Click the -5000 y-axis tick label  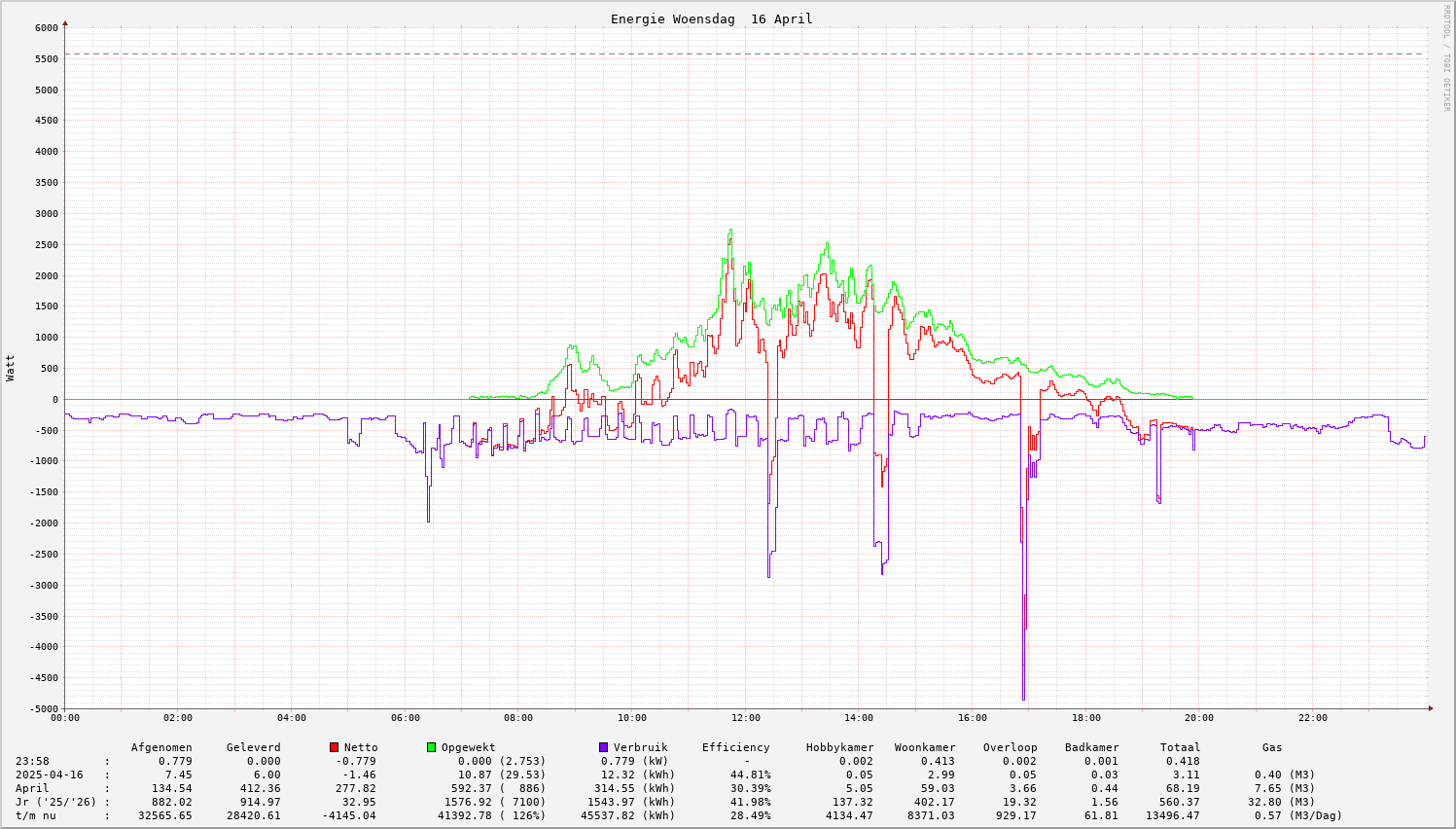(x=44, y=709)
